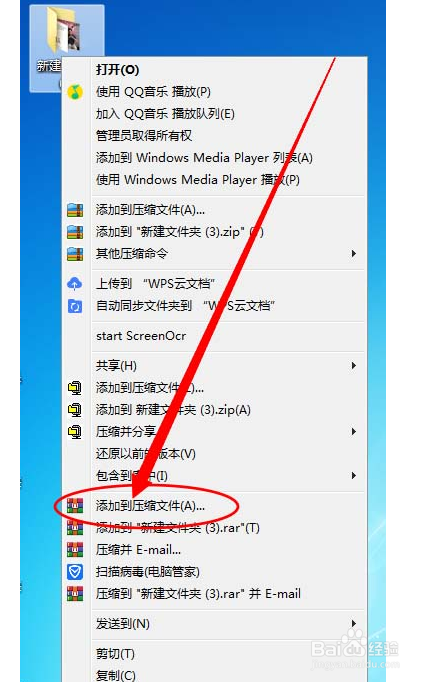Click the sync folder icon for 自动同步文件夹到

75,306
